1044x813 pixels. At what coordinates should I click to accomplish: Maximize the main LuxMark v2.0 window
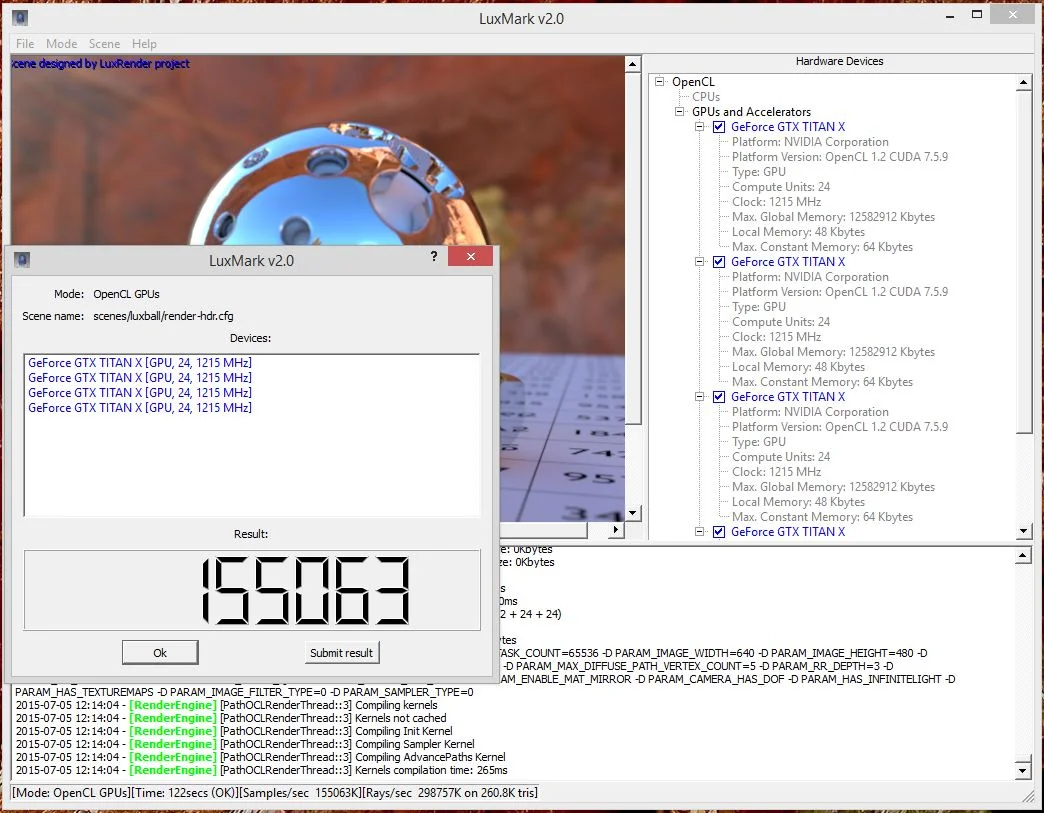[x=977, y=15]
